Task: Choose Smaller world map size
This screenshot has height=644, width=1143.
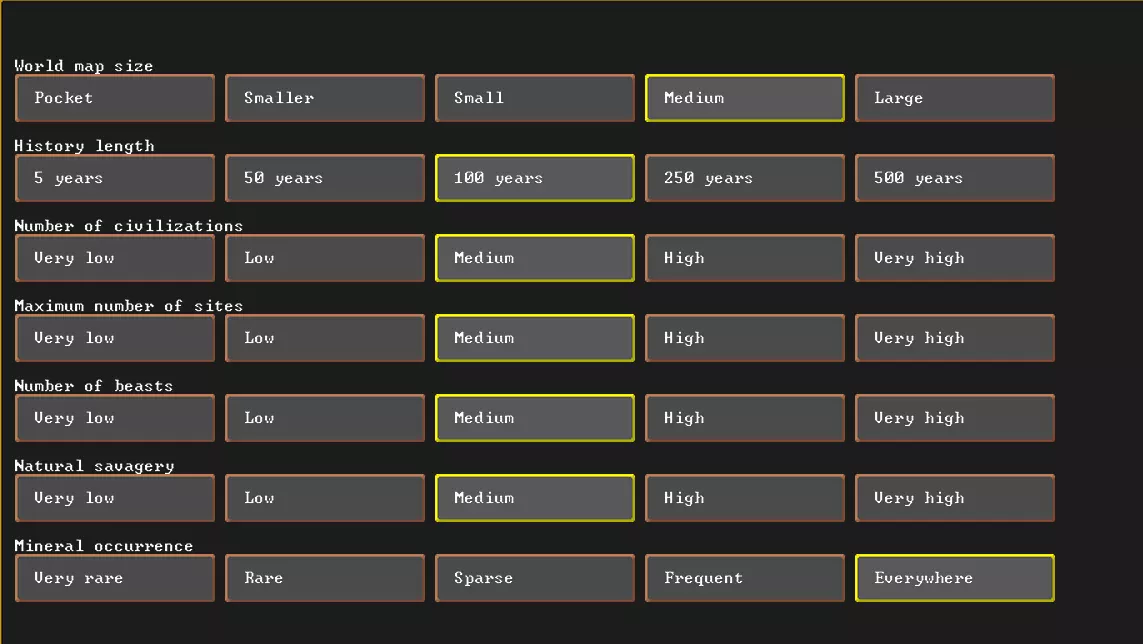Action: (x=325, y=98)
